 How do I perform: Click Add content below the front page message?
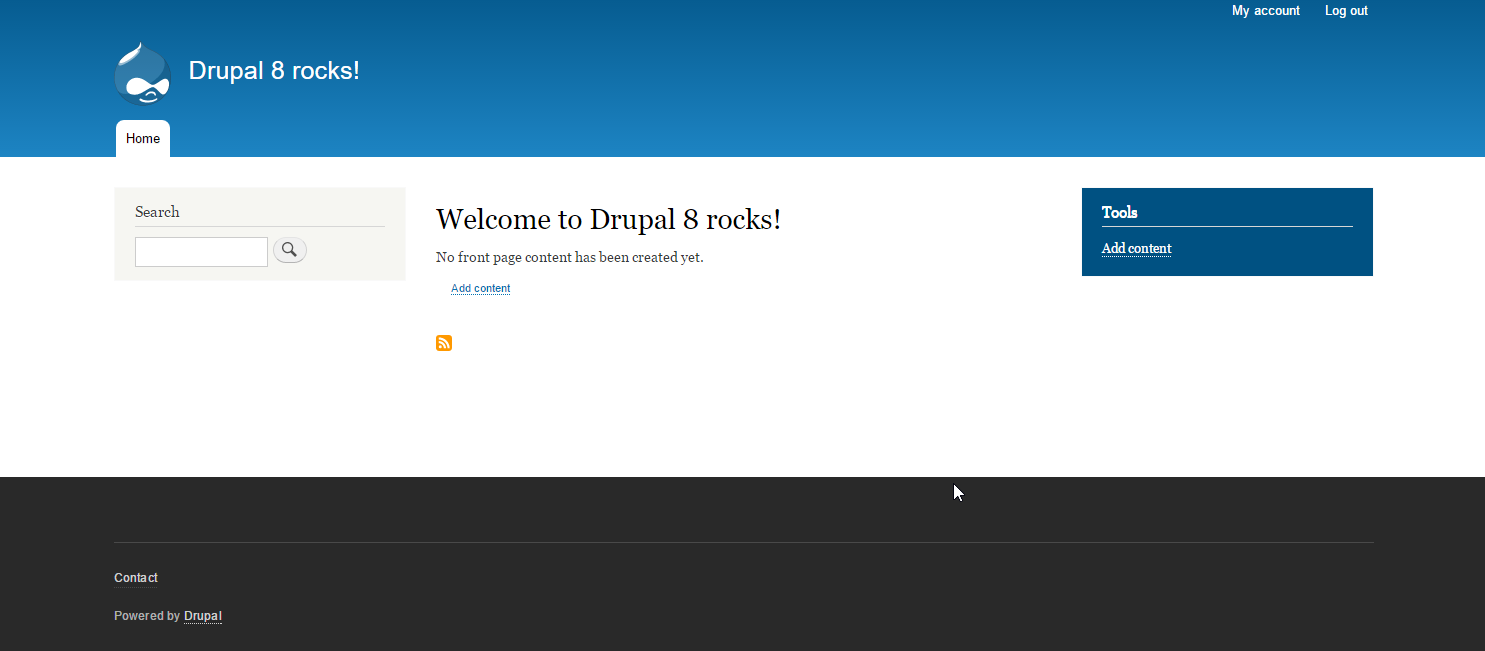(480, 288)
